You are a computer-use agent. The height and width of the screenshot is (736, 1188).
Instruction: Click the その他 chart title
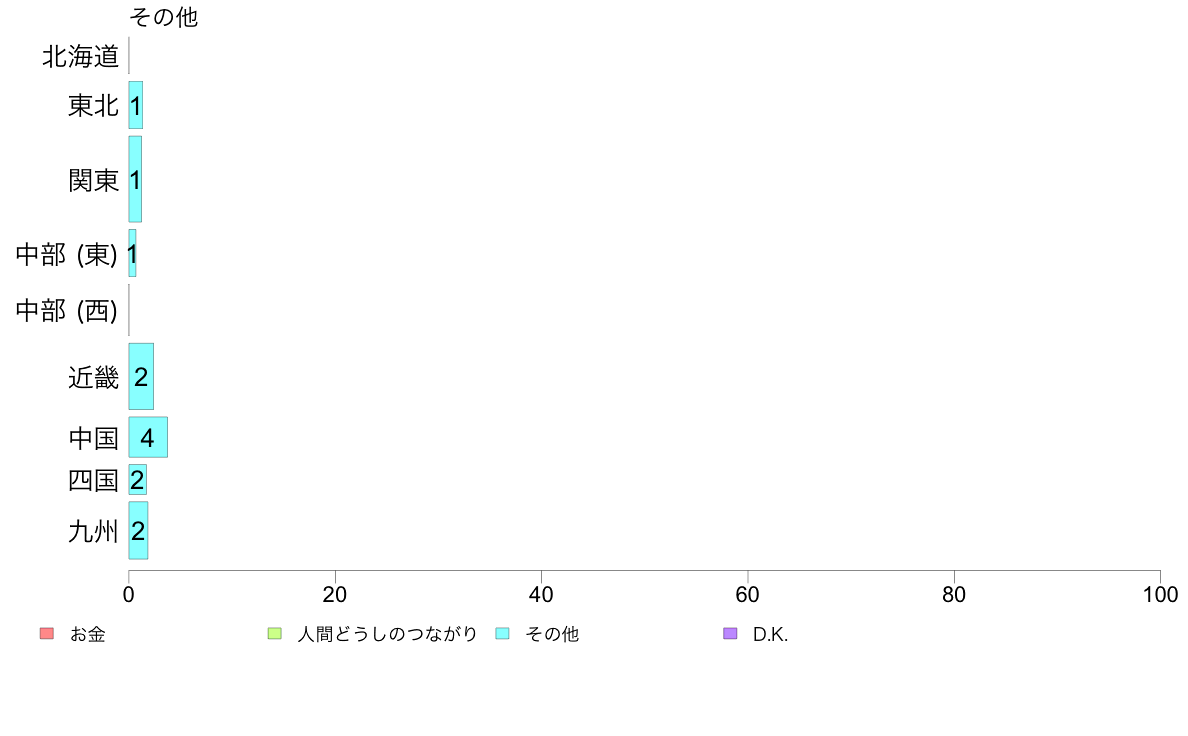(164, 17)
